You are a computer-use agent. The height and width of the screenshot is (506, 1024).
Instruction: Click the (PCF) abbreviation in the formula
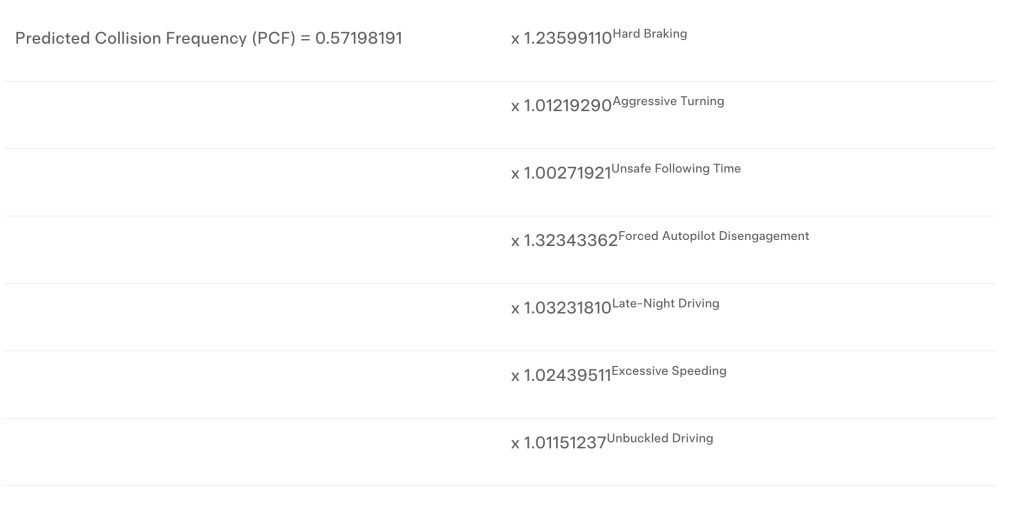(274, 38)
